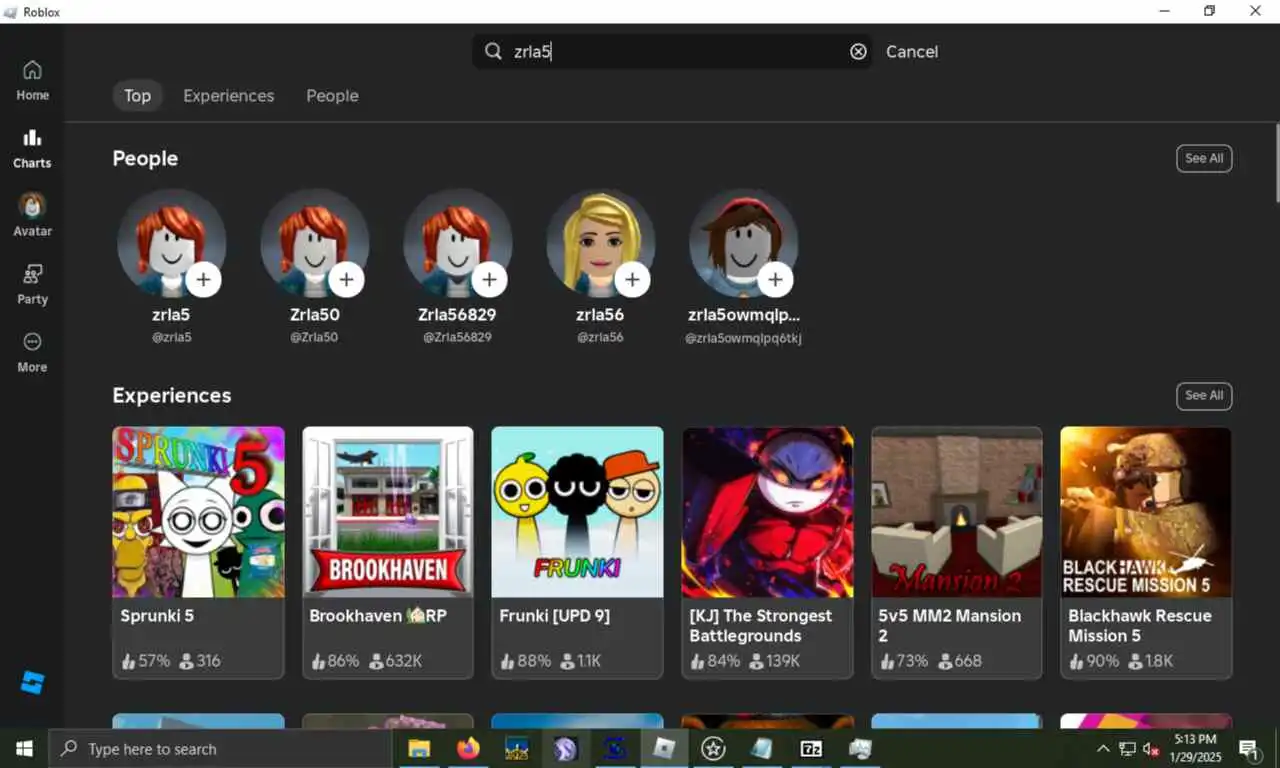Image resolution: width=1280 pixels, height=768 pixels.
Task: Add zrla5owmqlp... as a friend with plus icon
Action: [x=775, y=279]
